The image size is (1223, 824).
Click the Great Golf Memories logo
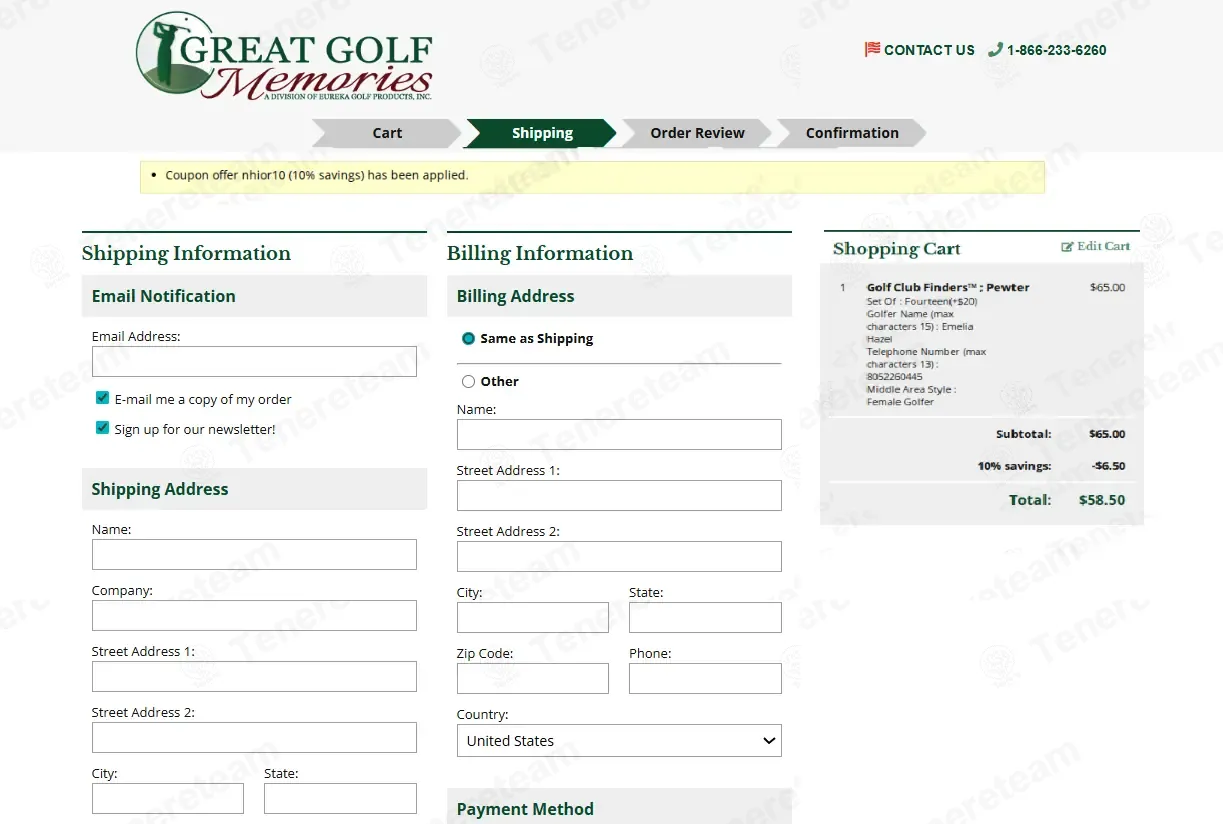(284, 56)
